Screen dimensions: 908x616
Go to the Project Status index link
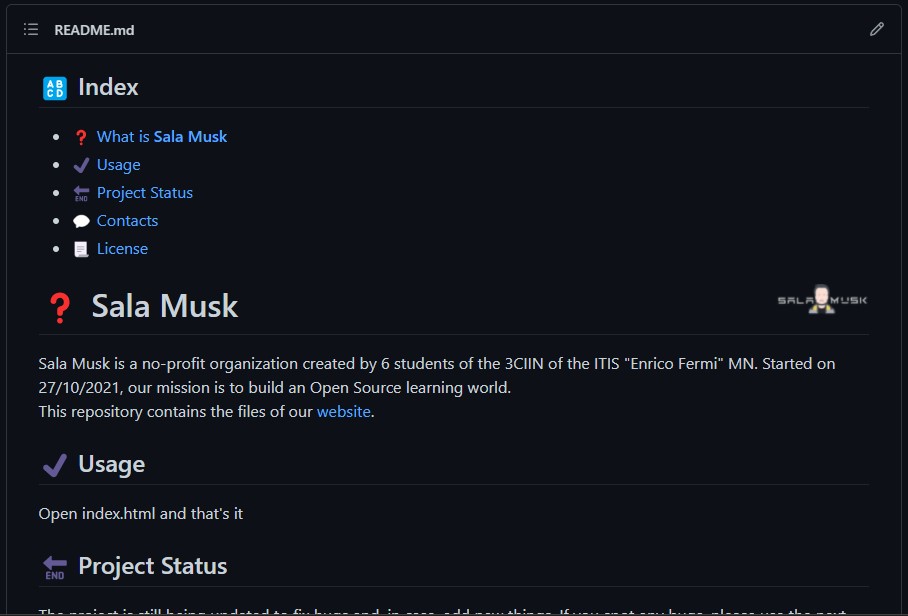145,193
